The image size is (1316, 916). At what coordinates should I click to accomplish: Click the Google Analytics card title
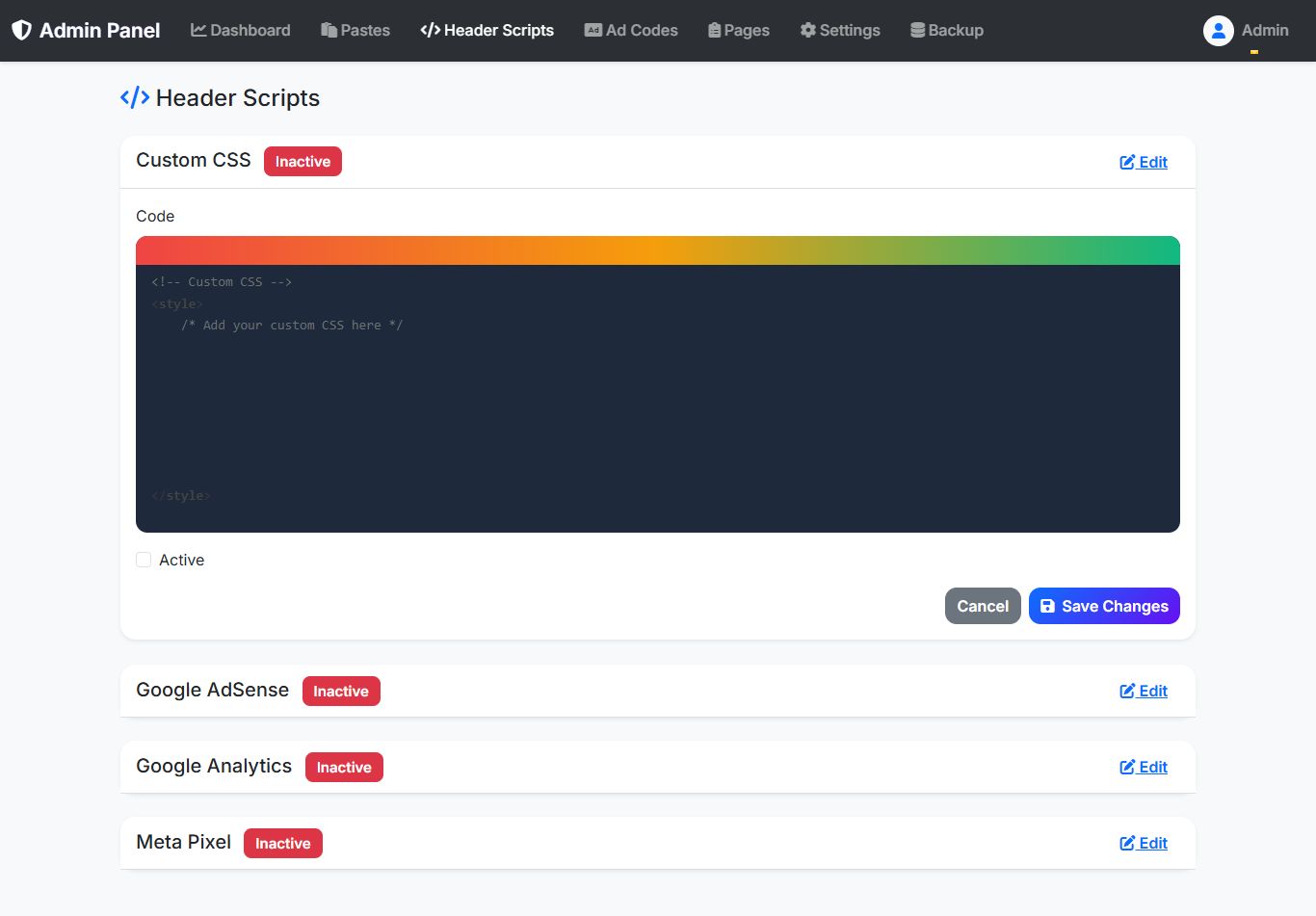click(214, 766)
